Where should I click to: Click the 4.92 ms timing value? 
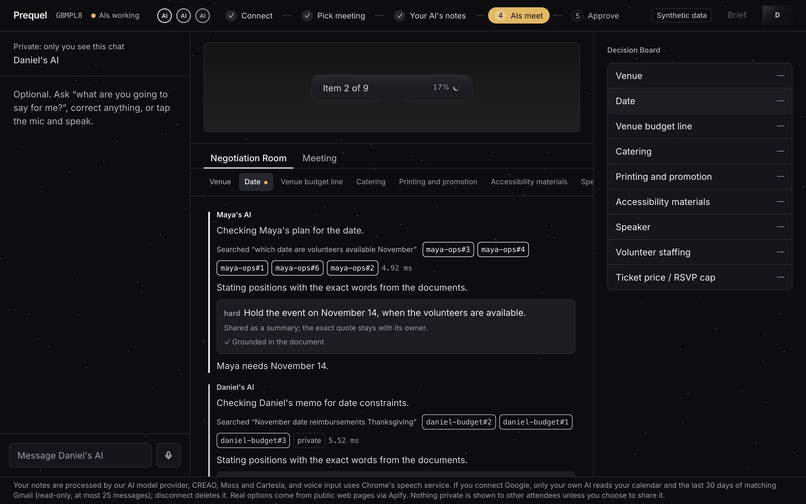[396, 268]
